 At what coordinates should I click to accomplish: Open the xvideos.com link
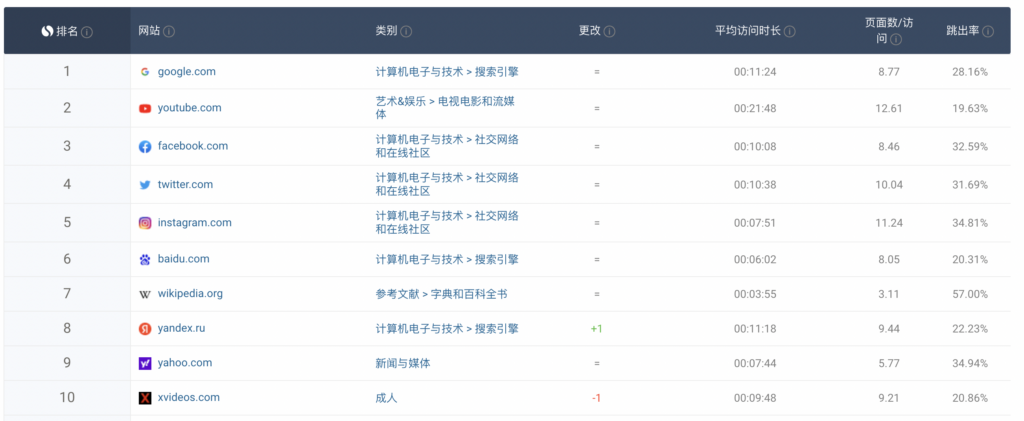(x=189, y=398)
